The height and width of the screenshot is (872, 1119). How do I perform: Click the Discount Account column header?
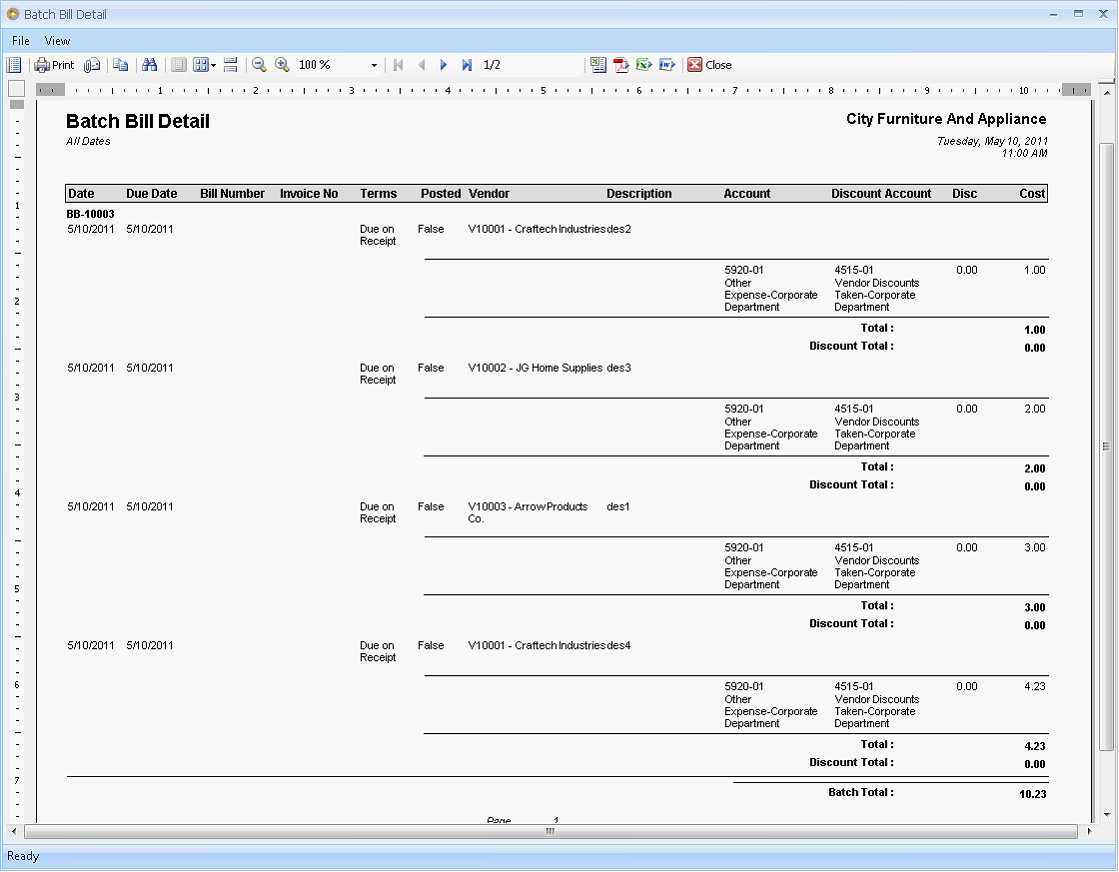pyautogui.click(x=881, y=193)
